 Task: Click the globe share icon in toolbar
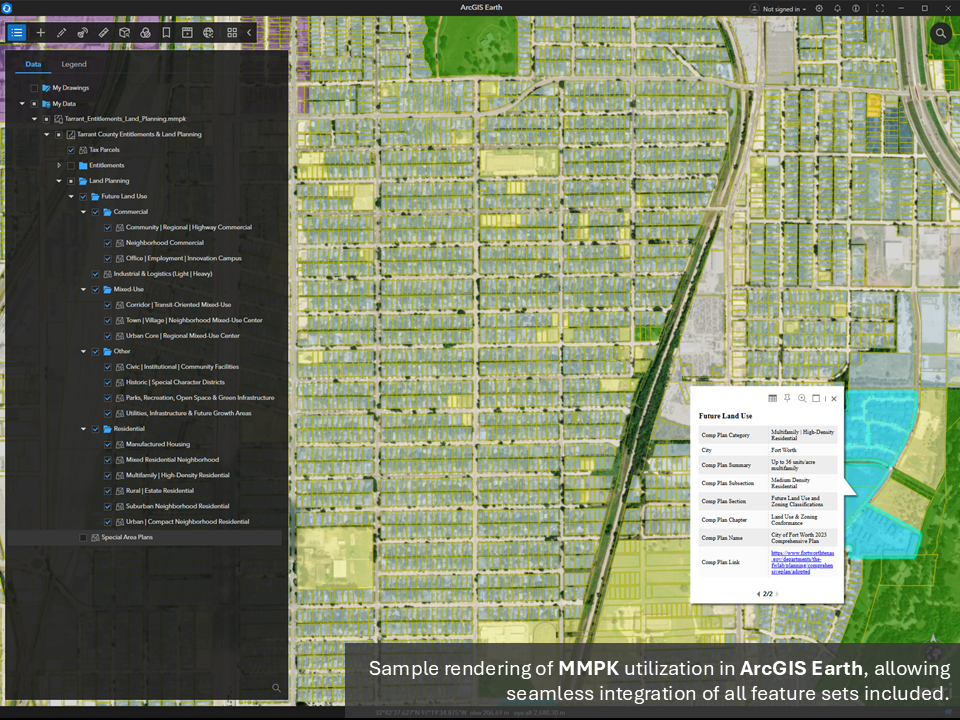[x=208, y=32]
